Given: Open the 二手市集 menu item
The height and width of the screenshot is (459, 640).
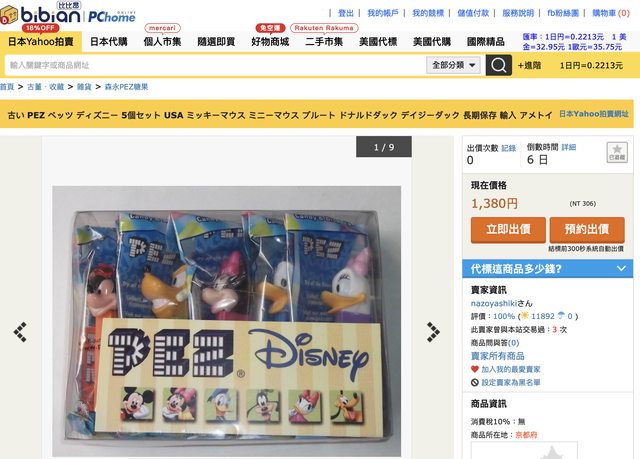Looking at the screenshot, I should point(324,42).
